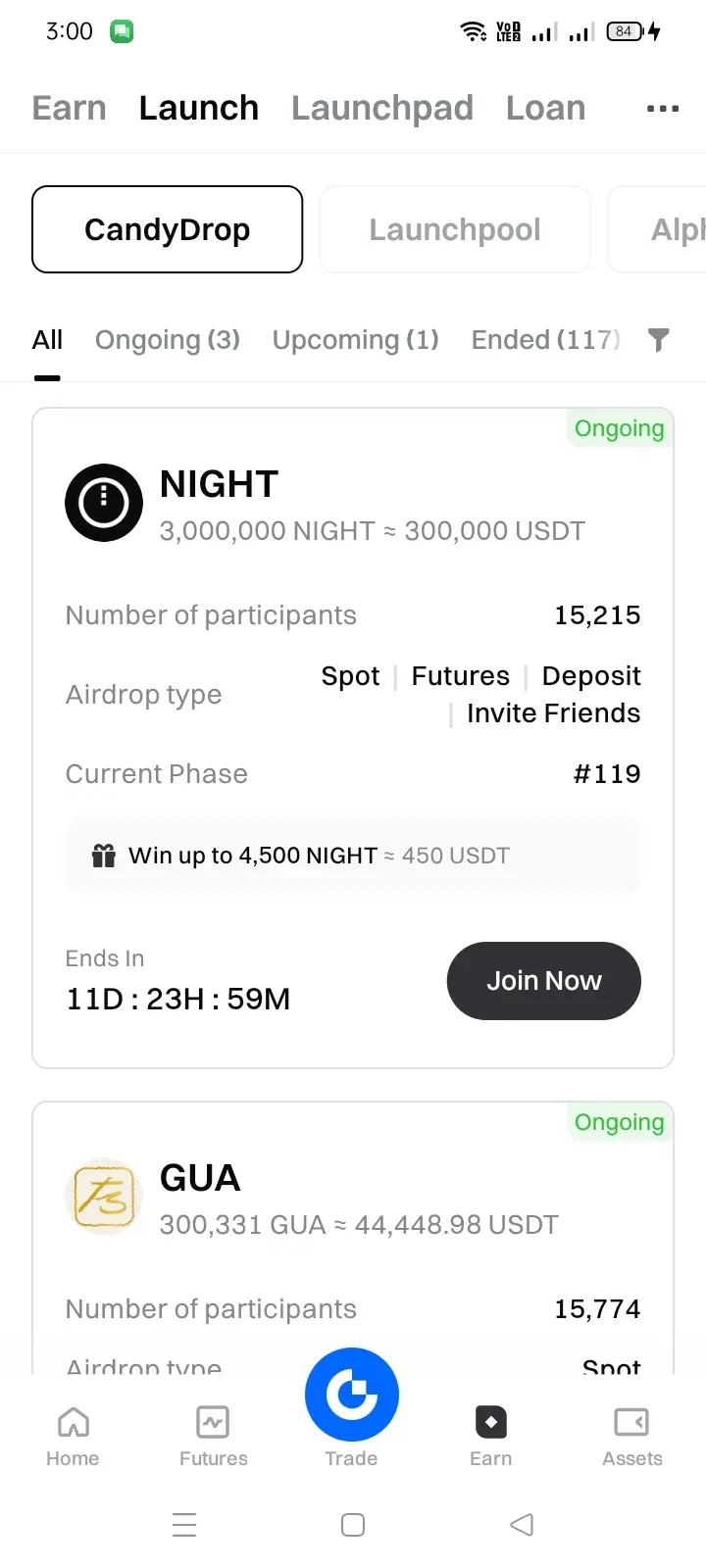Click Join Now for NIGHT airdrop

(x=543, y=981)
